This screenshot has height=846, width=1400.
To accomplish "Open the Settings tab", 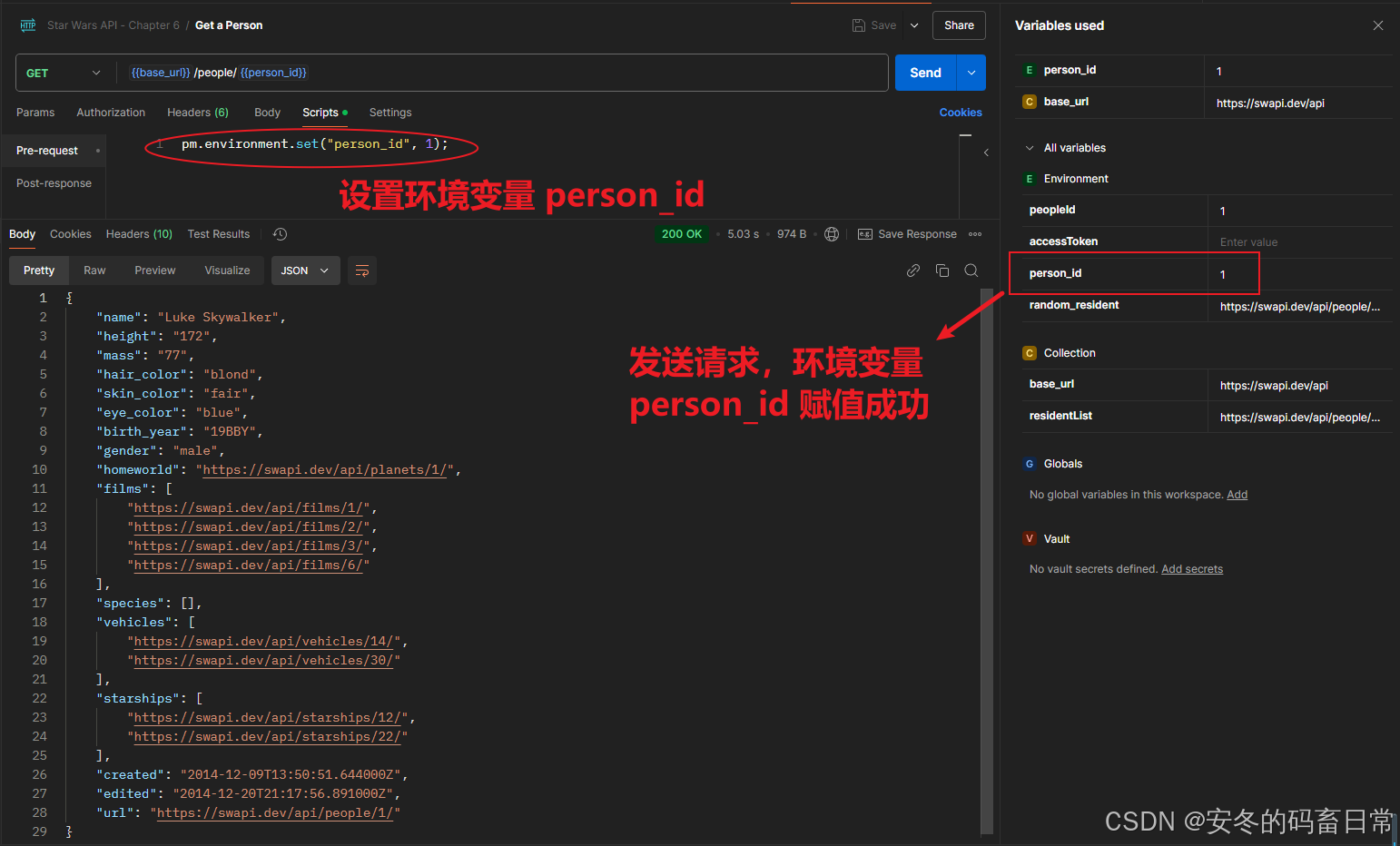I will pyautogui.click(x=390, y=113).
